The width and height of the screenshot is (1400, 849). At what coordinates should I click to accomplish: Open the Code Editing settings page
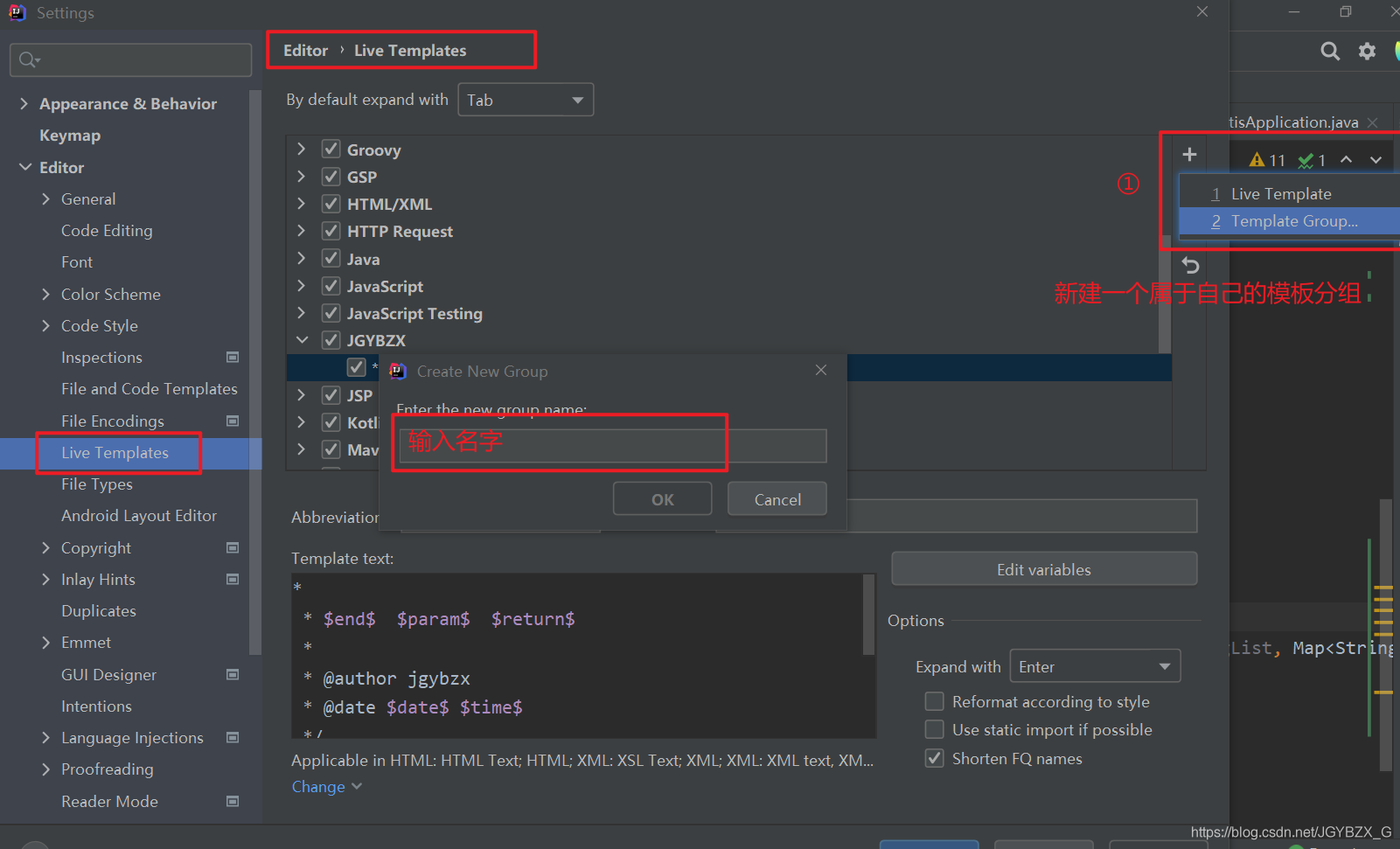point(107,231)
